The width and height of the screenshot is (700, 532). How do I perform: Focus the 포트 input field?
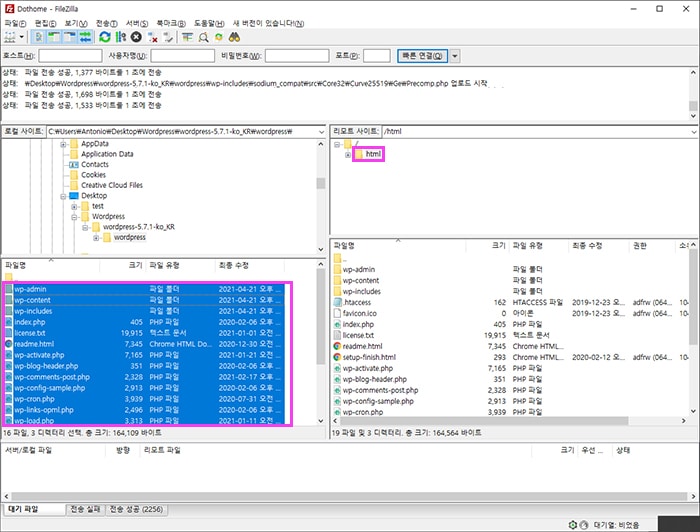(376, 56)
